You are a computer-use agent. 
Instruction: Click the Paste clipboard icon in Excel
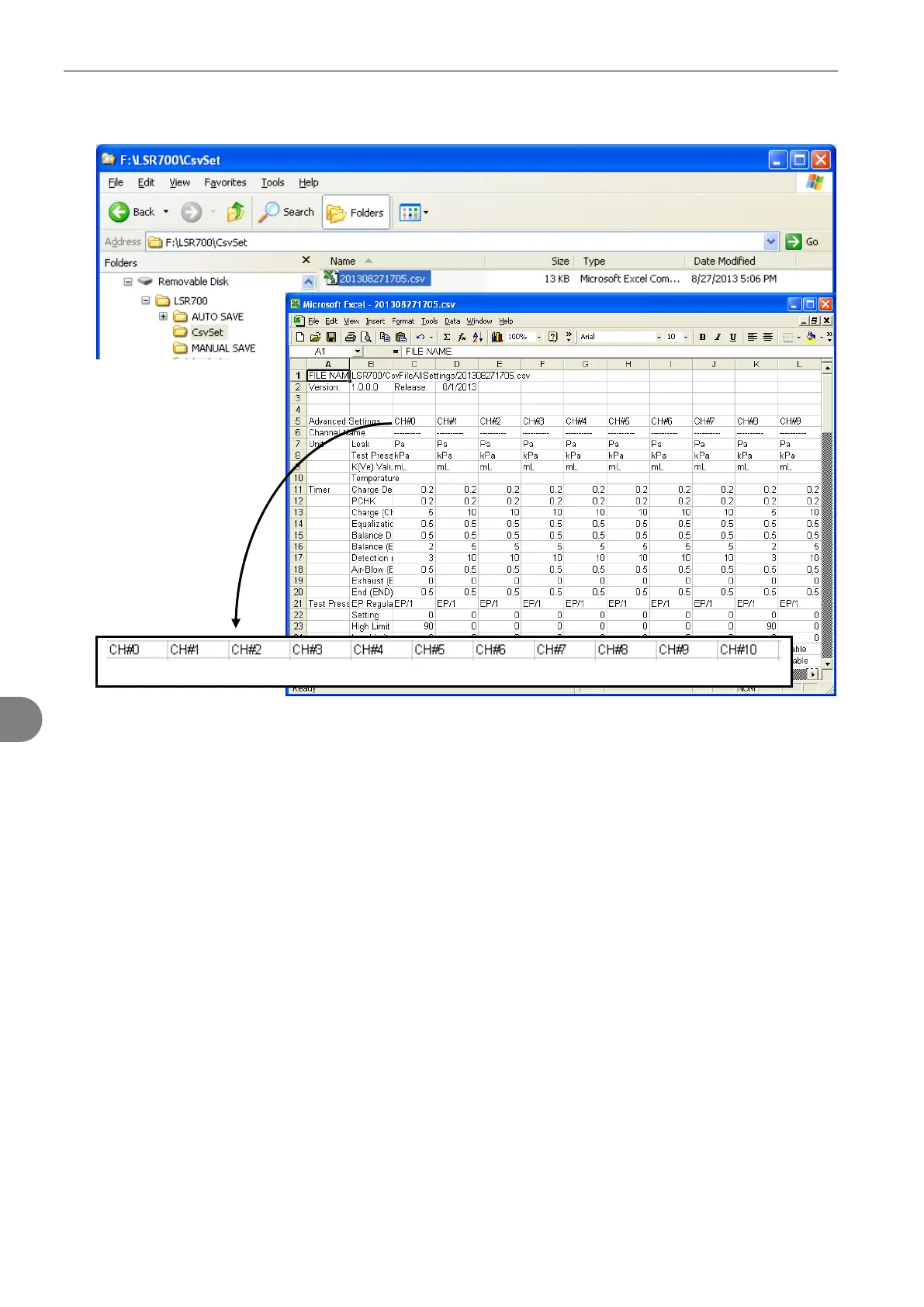coord(400,337)
